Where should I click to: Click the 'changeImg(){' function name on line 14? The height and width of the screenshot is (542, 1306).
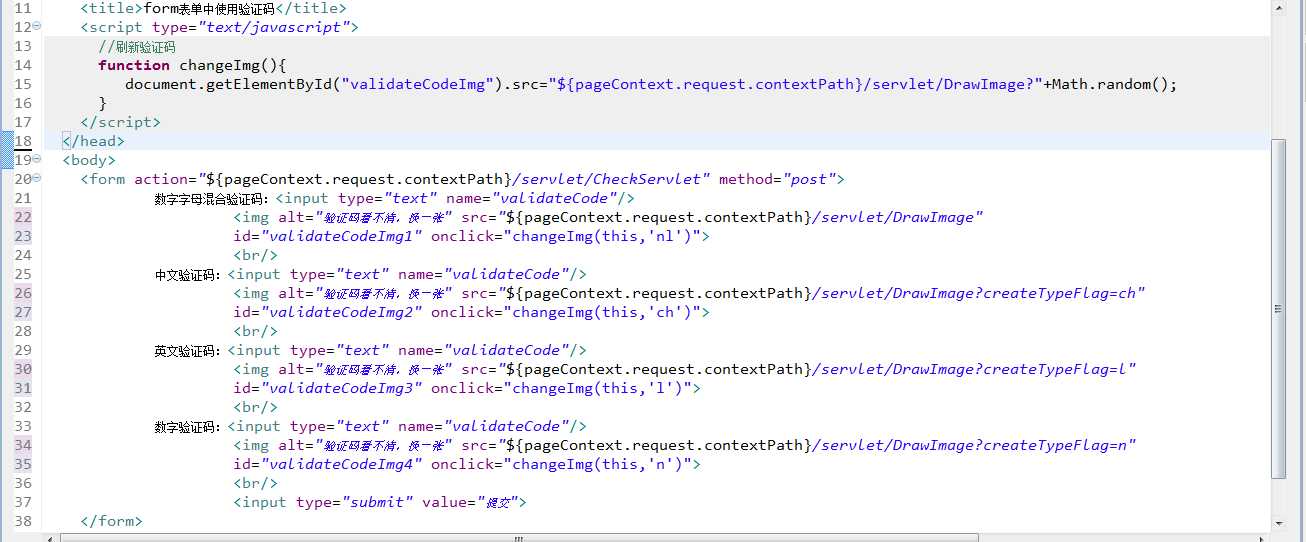tap(232, 65)
